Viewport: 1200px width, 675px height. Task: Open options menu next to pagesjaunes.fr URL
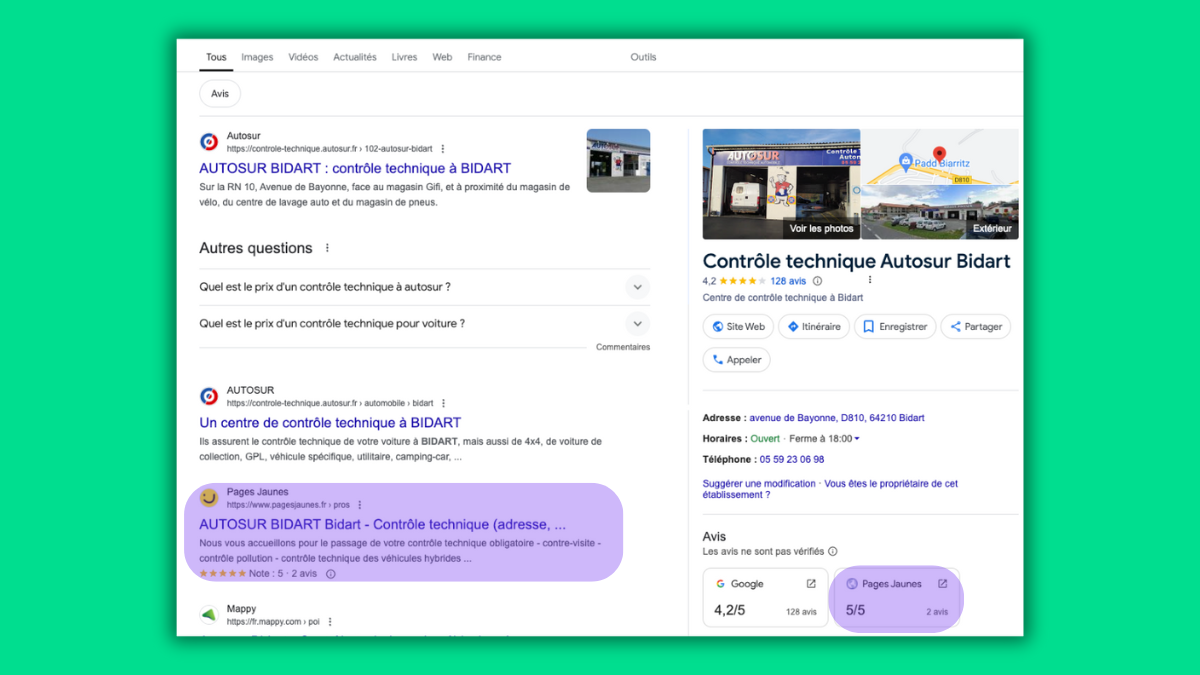pos(360,505)
